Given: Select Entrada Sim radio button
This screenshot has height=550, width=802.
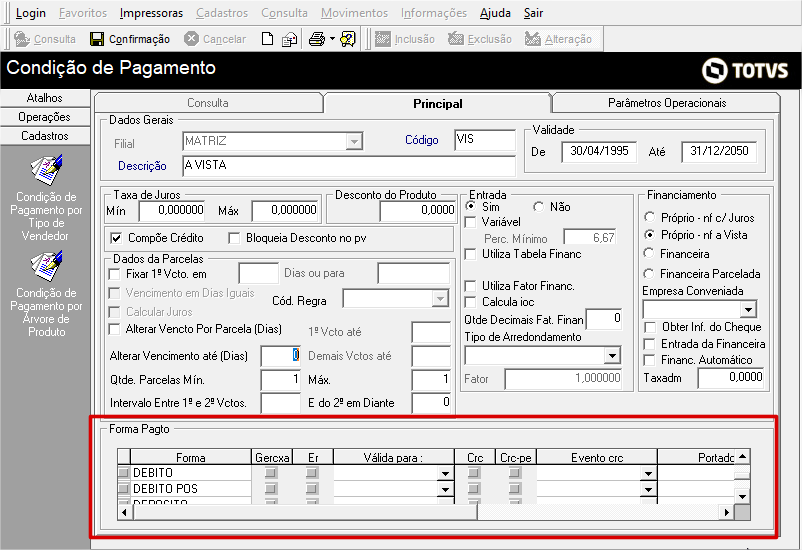Looking at the screenshot, I should (471, 206).
